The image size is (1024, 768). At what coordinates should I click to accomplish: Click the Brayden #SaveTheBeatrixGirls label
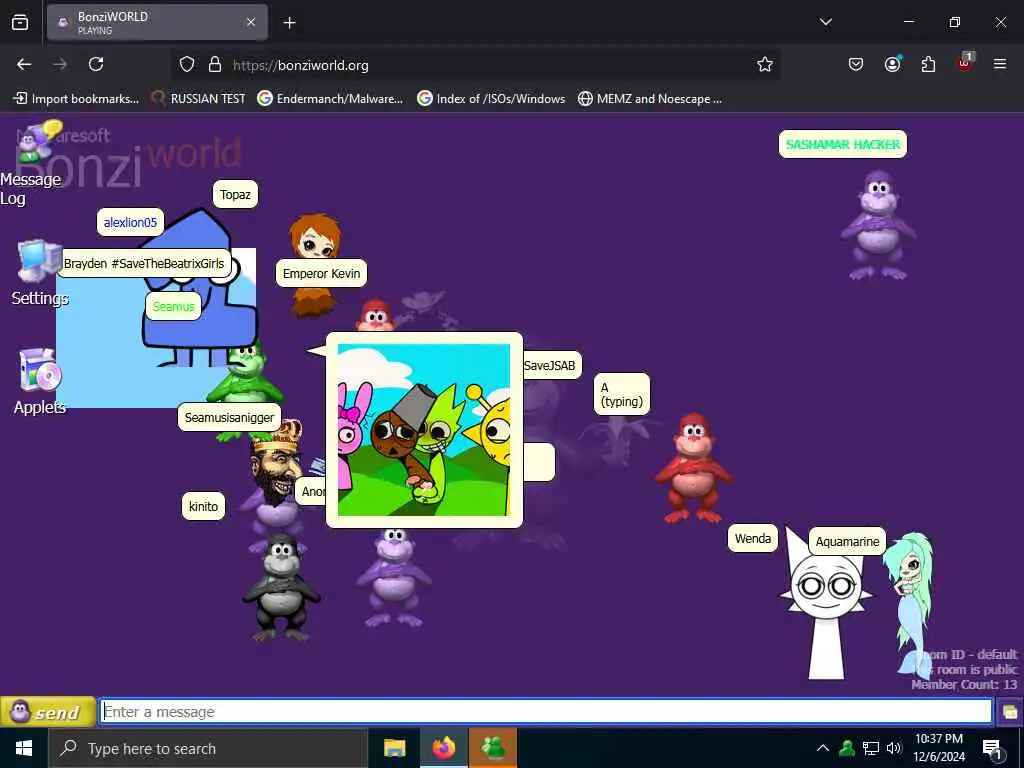pyautogui.click(x=144, y=264)
